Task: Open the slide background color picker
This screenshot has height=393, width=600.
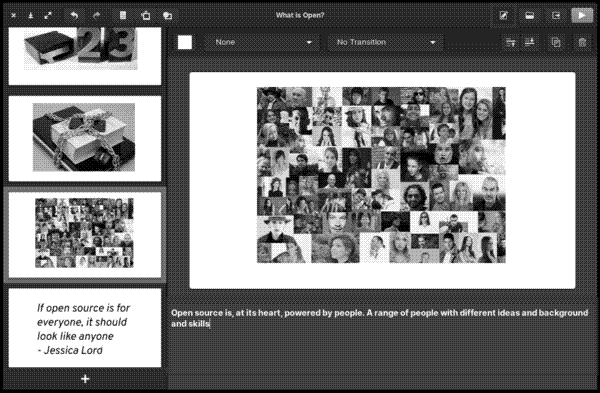Action: [x=185, y=42]
